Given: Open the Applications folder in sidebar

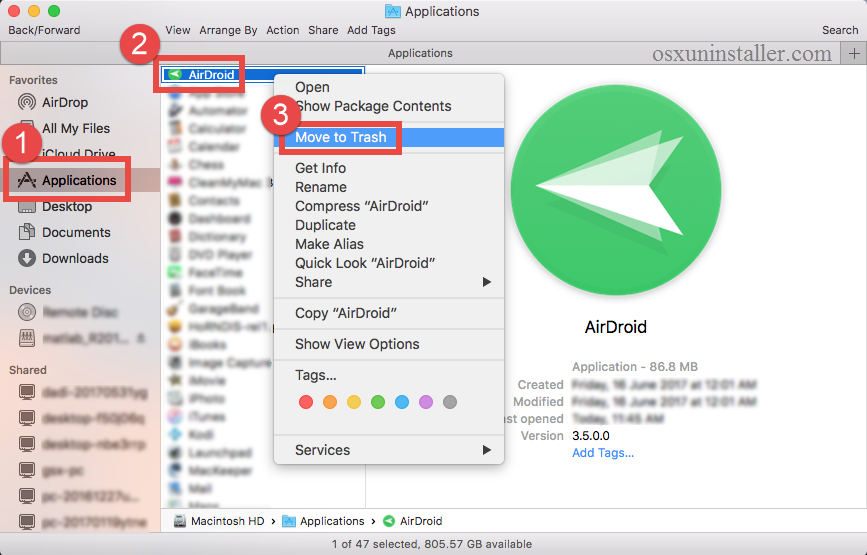Looking at the screenshot, I should [x=79, y=180].
